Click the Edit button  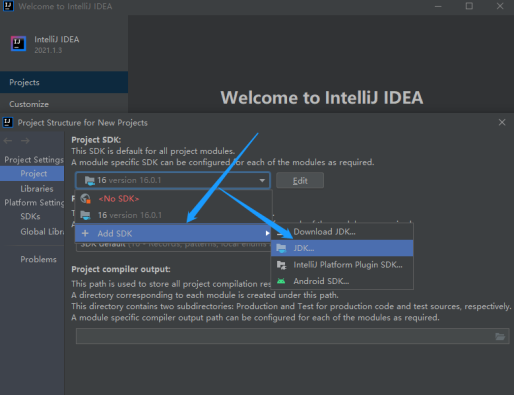tap(300, 180)
